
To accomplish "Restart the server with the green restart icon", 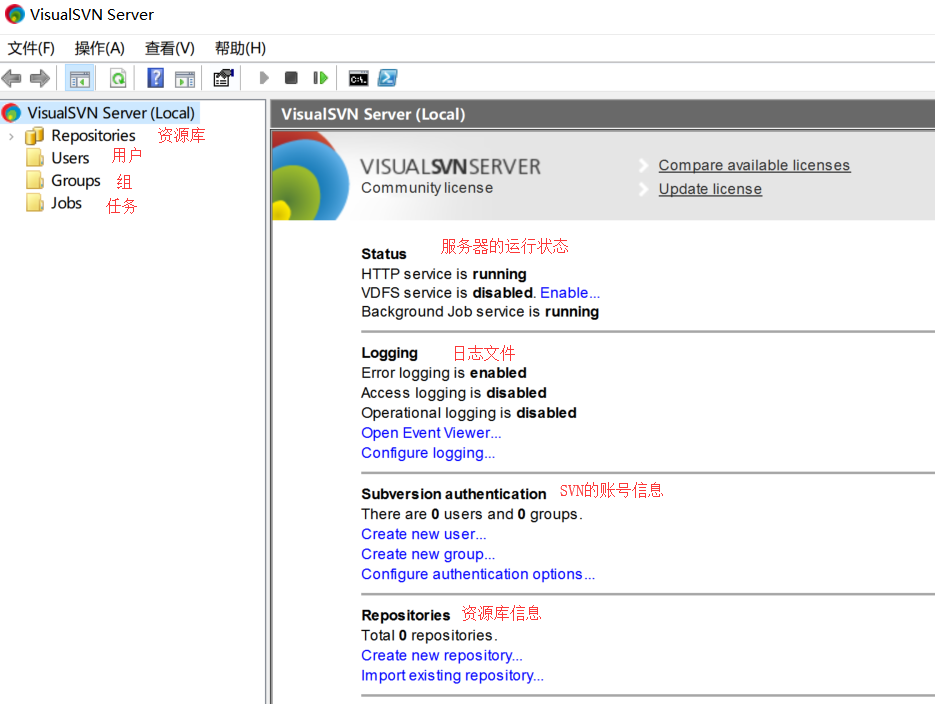I will pyautogui.click(x=320, y=78).
